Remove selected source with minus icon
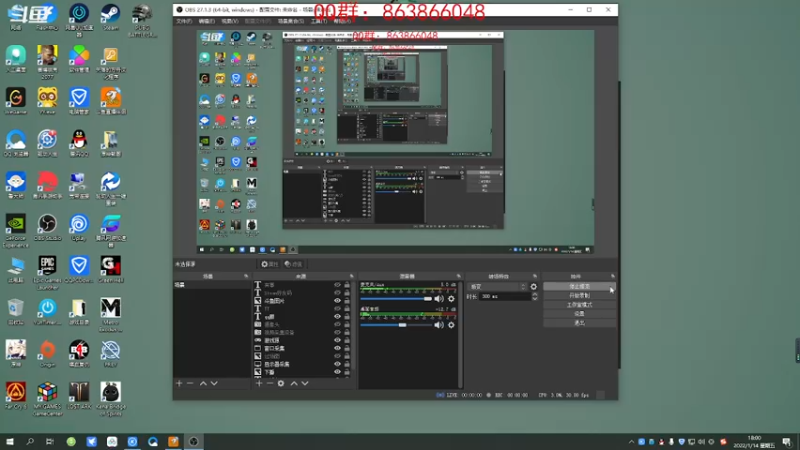 (269, 383)
